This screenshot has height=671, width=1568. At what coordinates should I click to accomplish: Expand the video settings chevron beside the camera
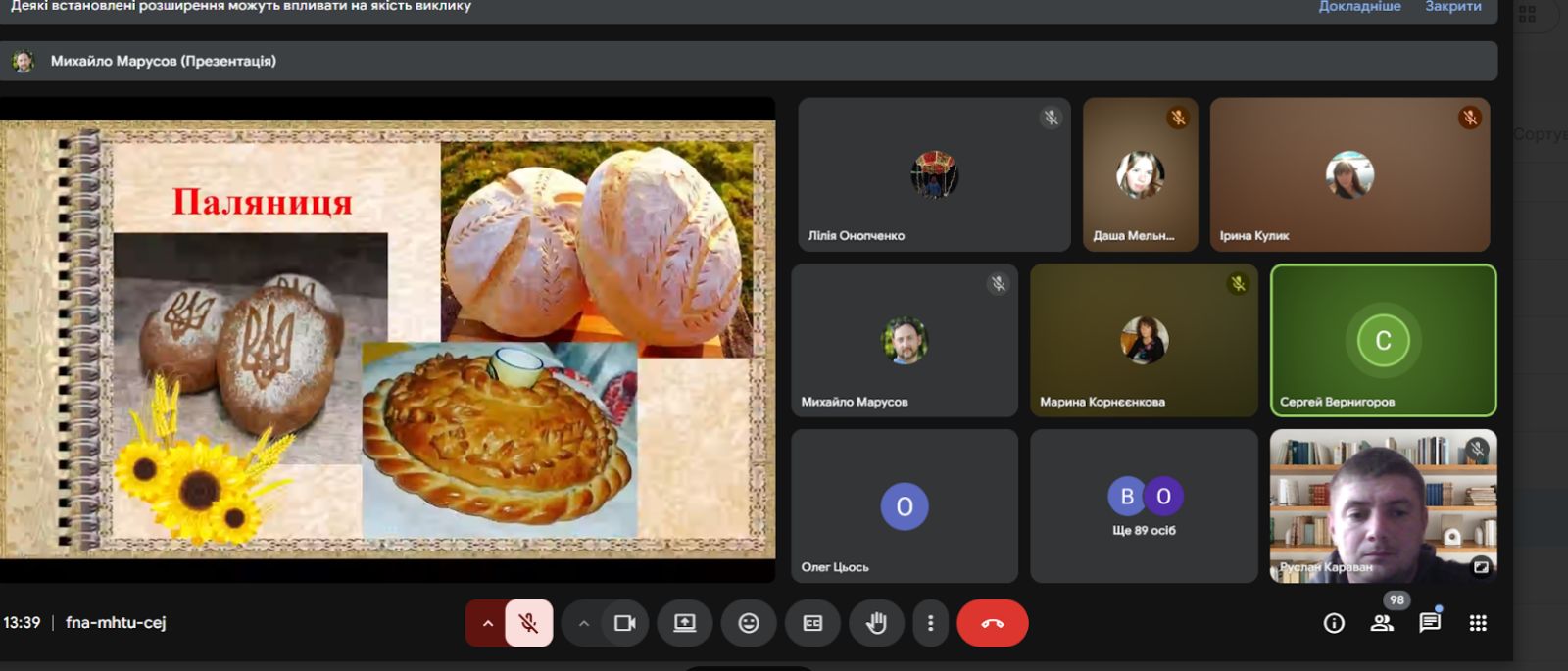pos(583,623)
